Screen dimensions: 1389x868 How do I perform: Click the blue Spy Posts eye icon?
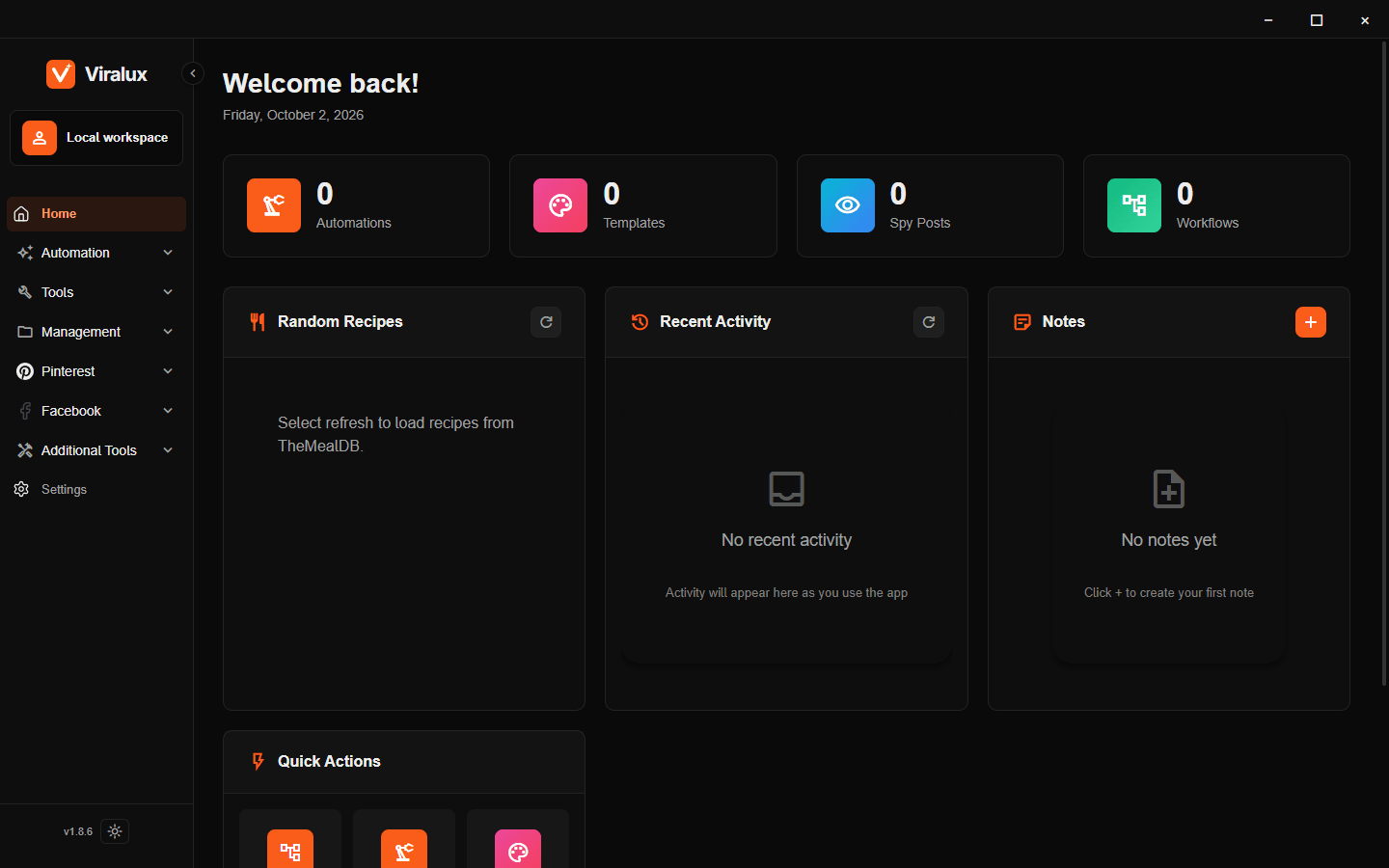click(848, 205)
